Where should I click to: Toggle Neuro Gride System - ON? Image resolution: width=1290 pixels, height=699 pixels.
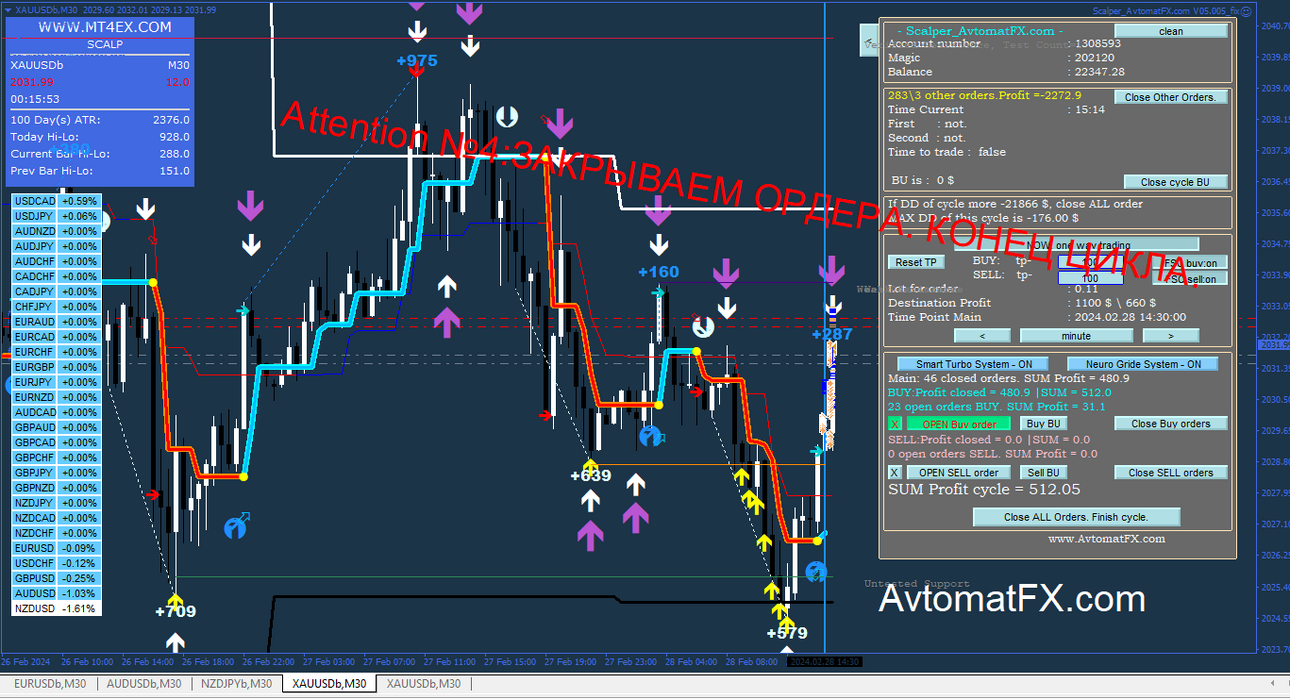(x=1142, y=364)
